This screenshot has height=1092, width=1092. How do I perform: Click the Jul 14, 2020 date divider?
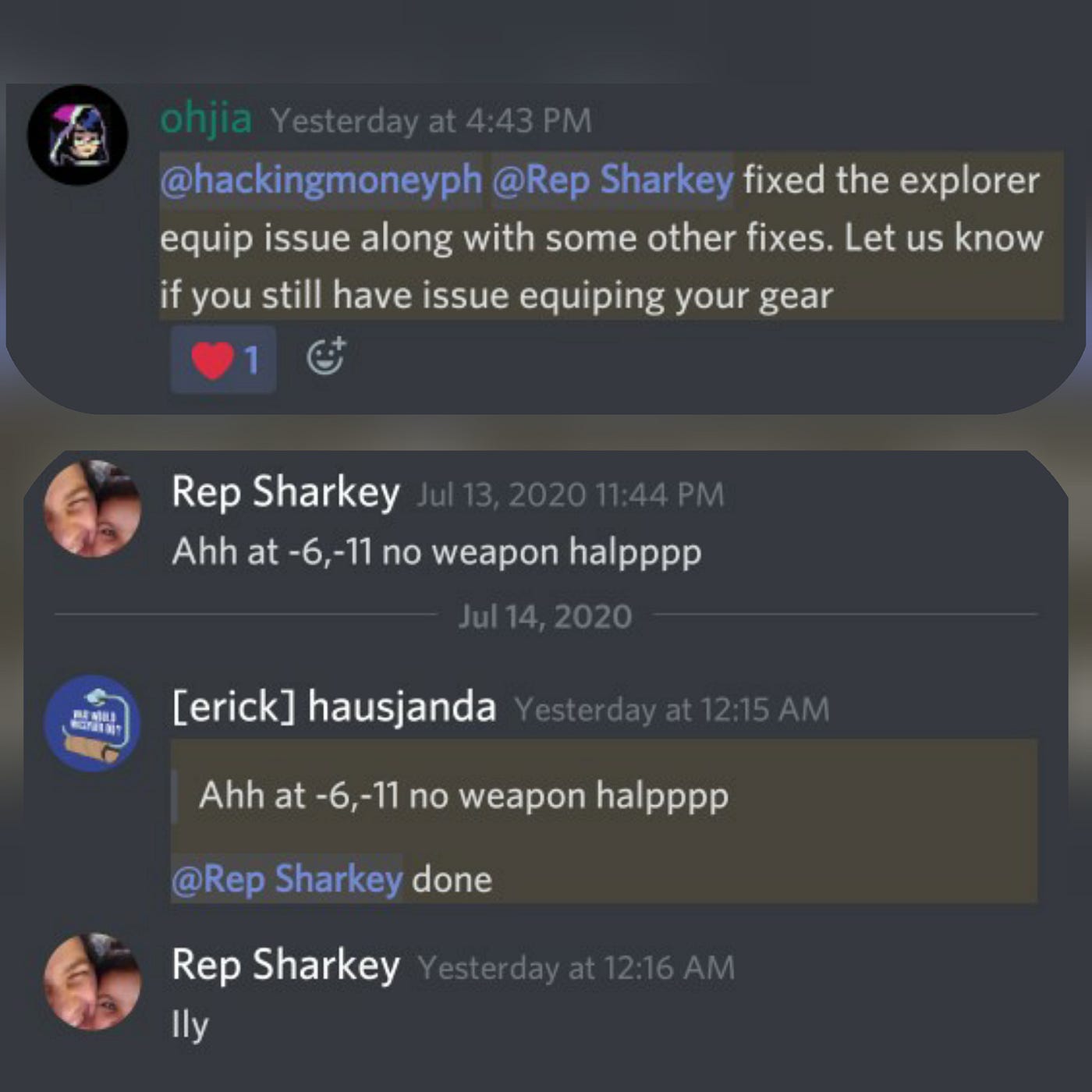pos(545,616)
